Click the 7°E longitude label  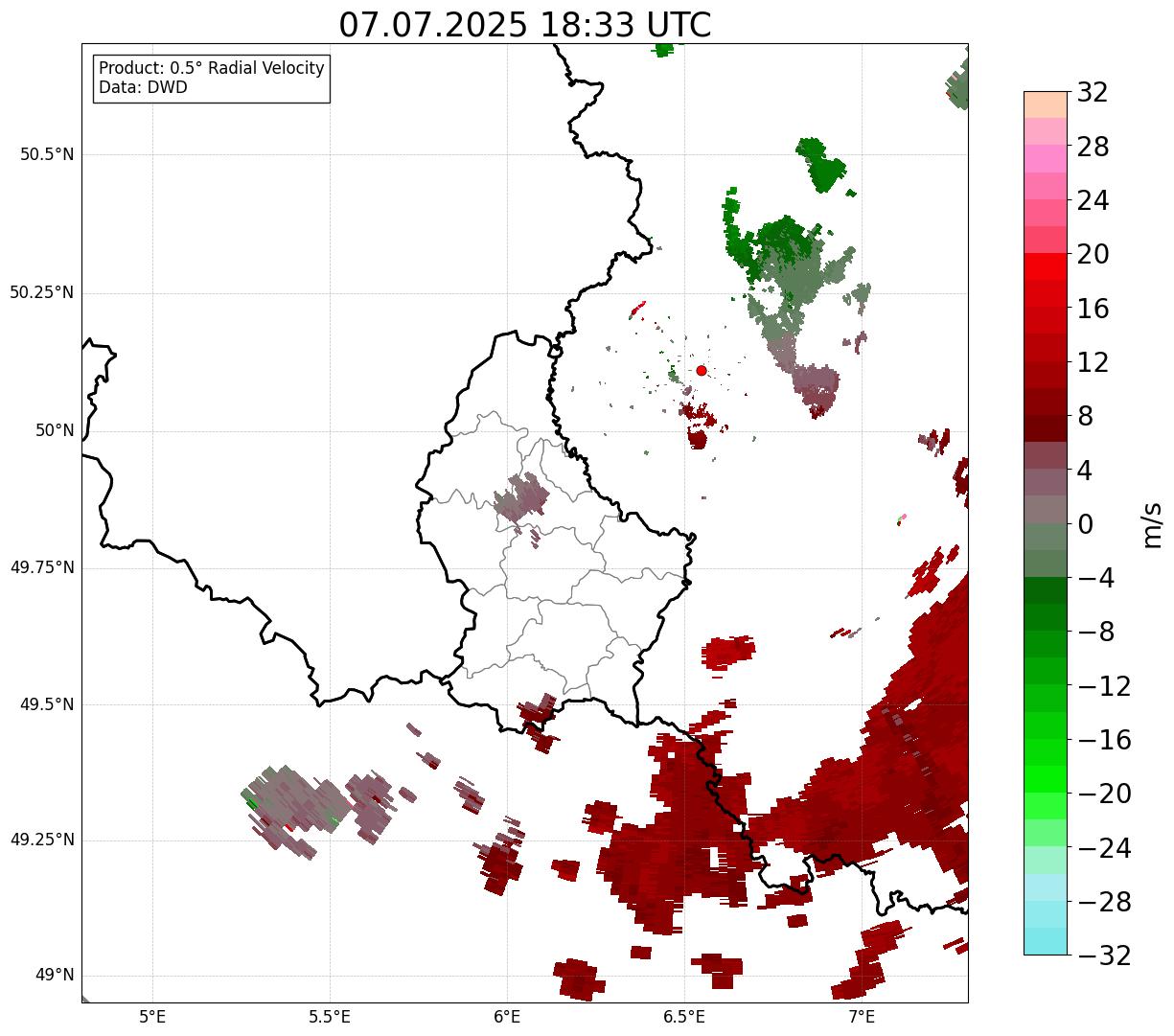pos(862,1017)
